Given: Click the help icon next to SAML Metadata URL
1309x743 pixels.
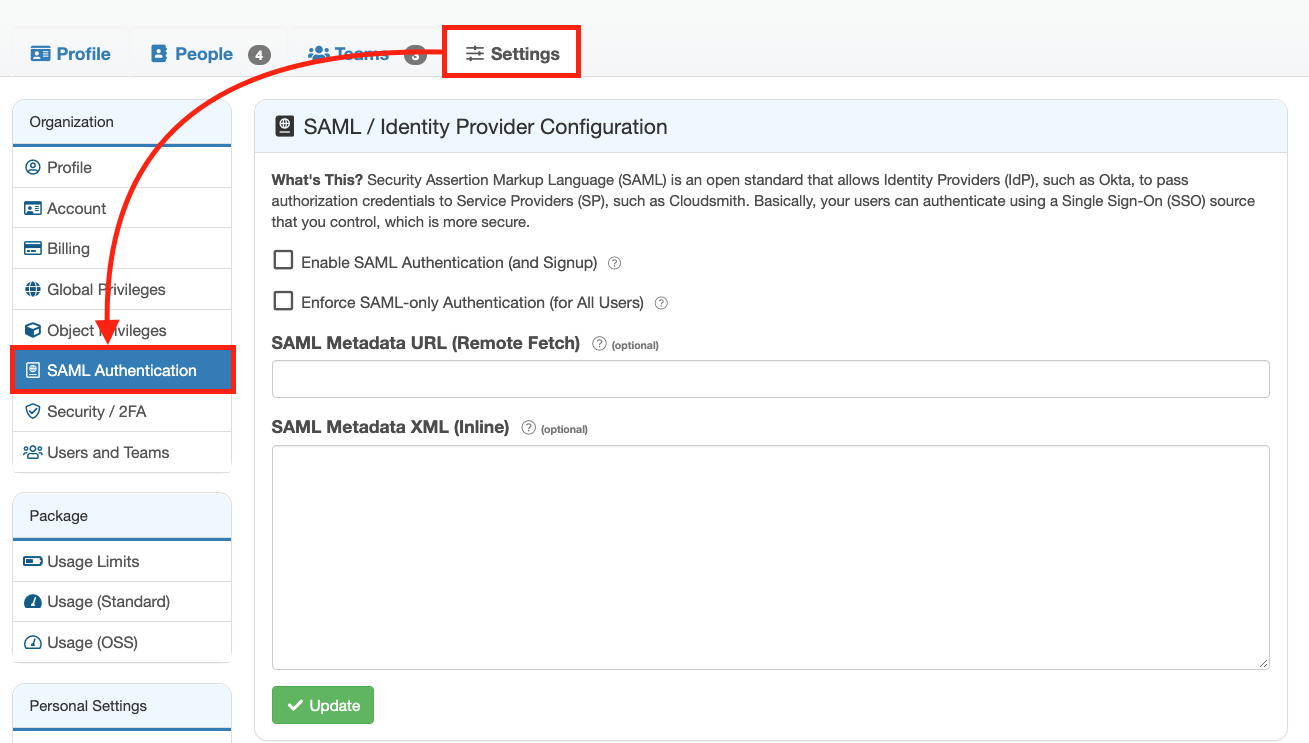Looking at the screenshot, I should 599,343.
